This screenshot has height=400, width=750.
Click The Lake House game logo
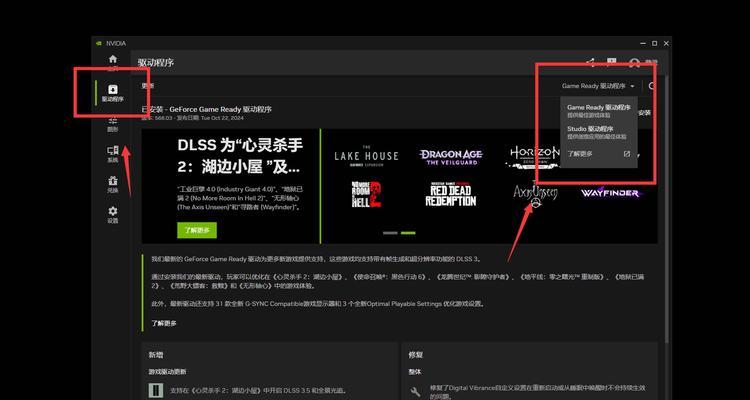[x=366, y=154]
